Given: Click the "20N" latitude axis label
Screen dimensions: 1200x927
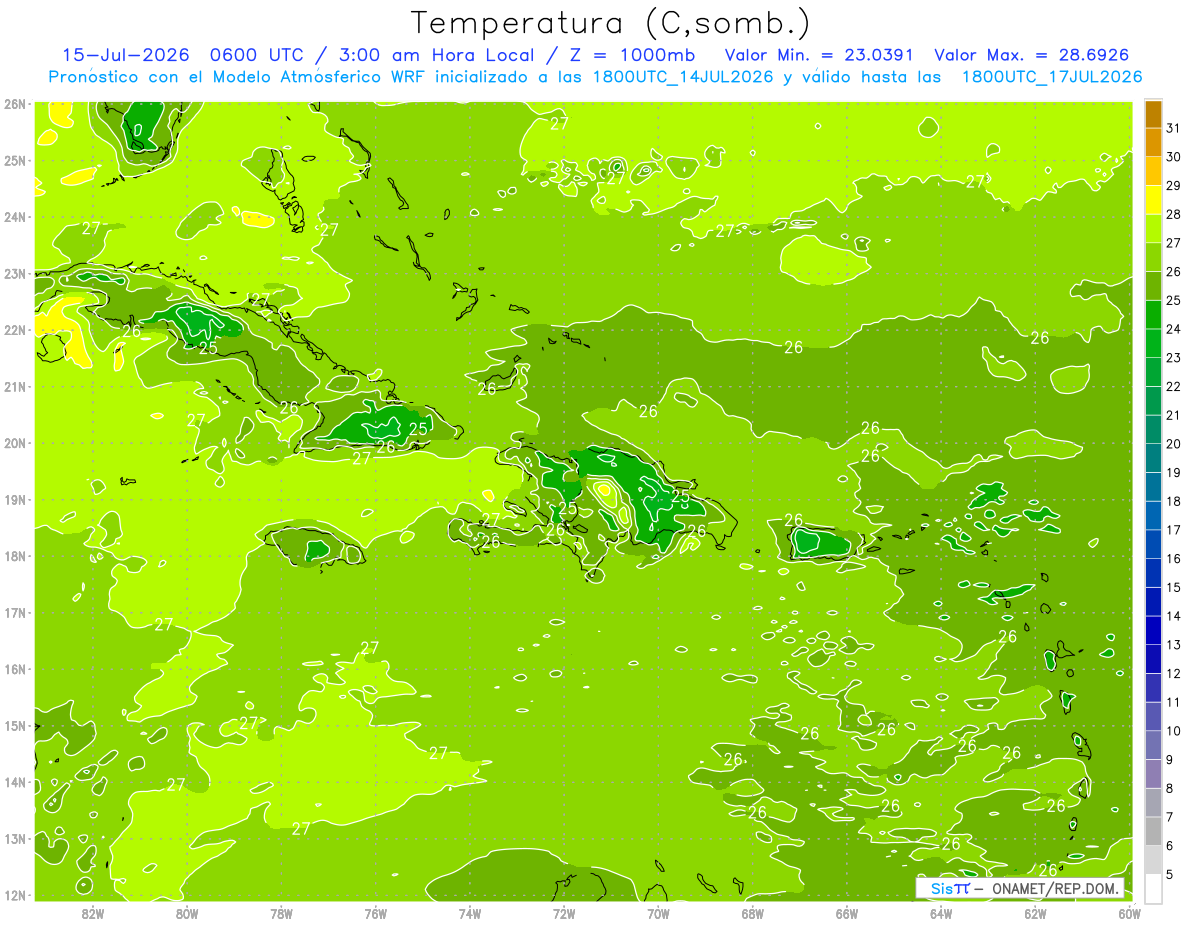Looking at the screenshot, I should pyautogui.click(x=15, y=443).
